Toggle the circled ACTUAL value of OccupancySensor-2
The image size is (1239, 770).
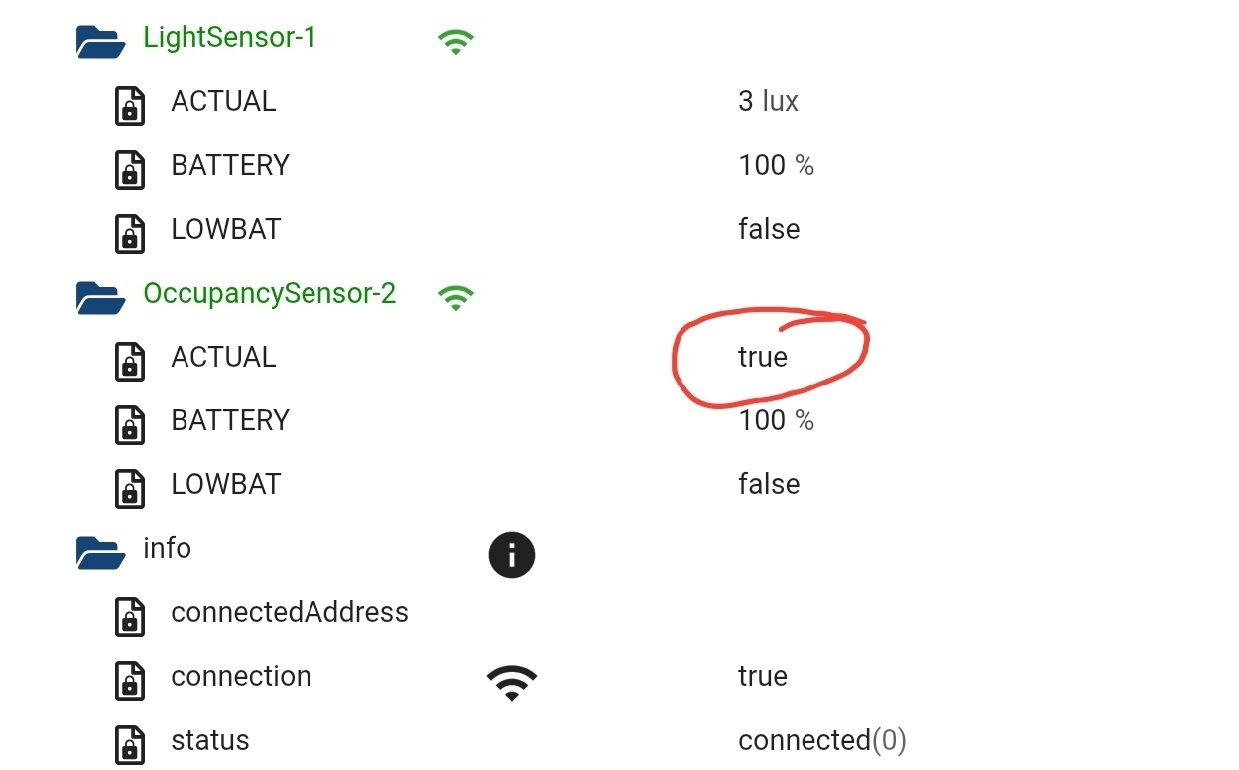(762, 357)
